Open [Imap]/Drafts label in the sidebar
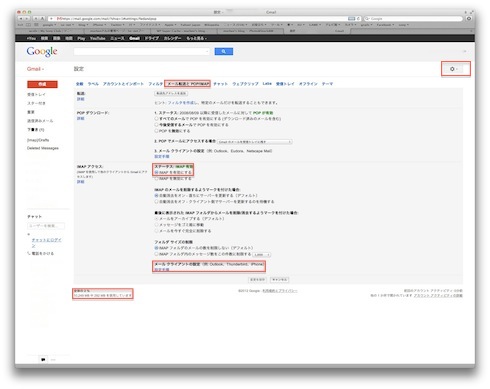 [38, 140]
